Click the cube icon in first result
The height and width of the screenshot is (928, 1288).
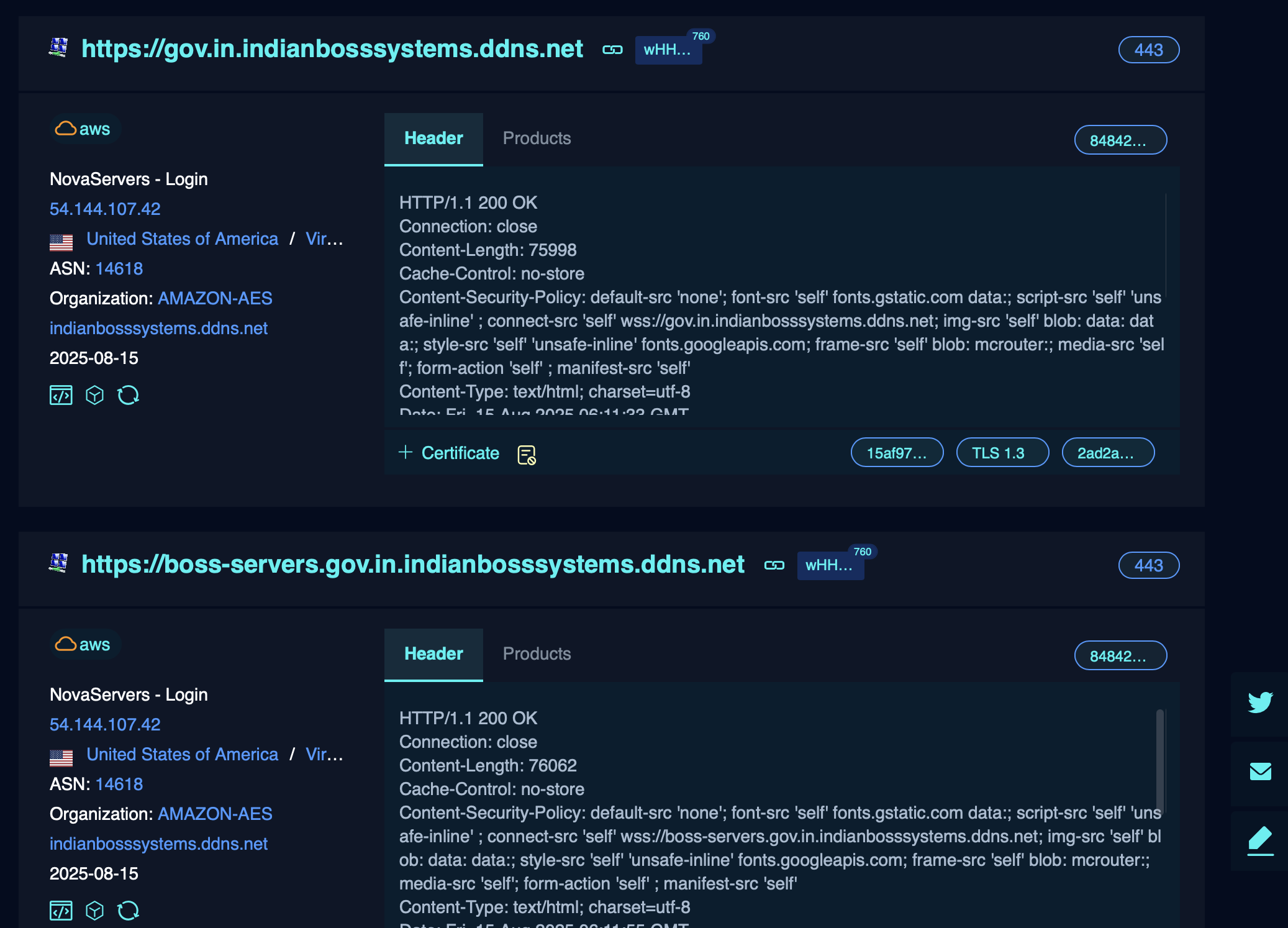[94, 395]
